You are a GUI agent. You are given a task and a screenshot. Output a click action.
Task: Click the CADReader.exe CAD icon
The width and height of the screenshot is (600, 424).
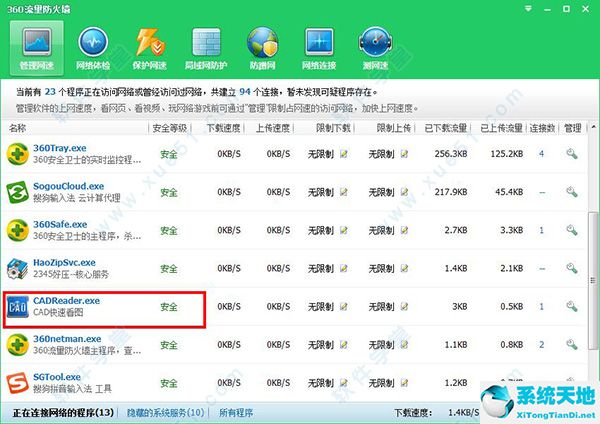tap(18, 307)
